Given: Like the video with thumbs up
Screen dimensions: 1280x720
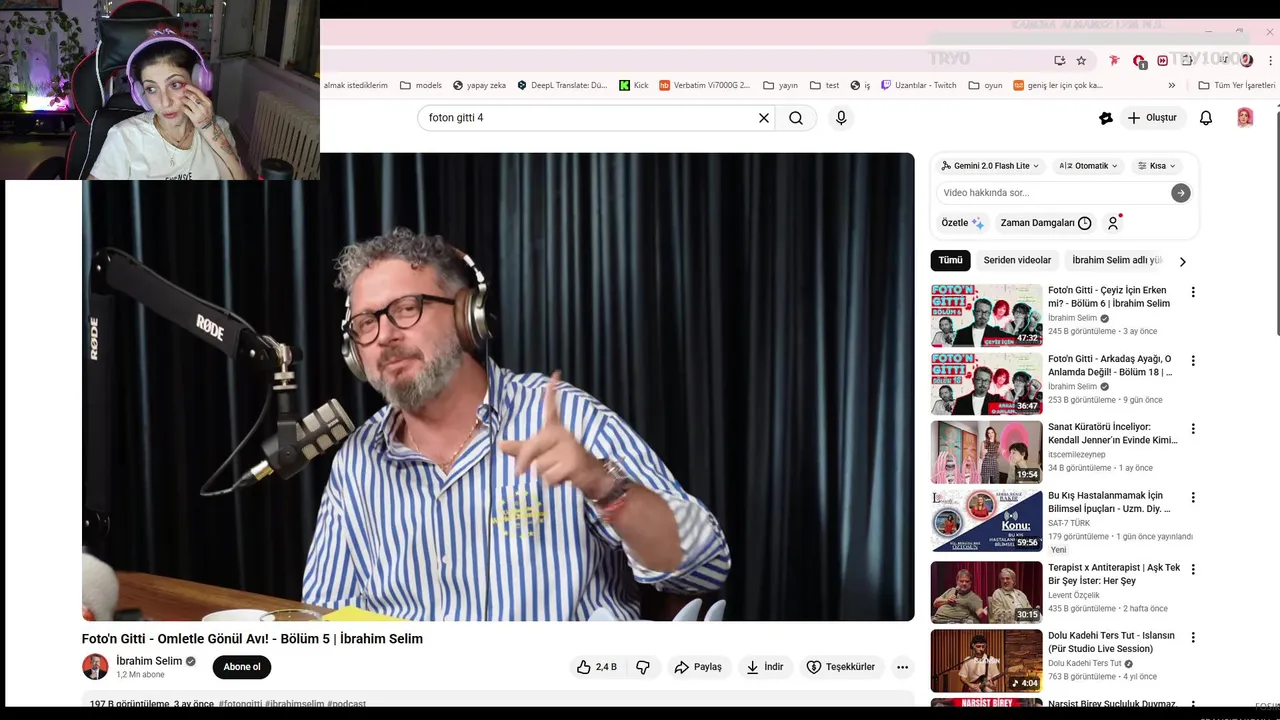Looking at the screenshot, I should coord(597,667).
